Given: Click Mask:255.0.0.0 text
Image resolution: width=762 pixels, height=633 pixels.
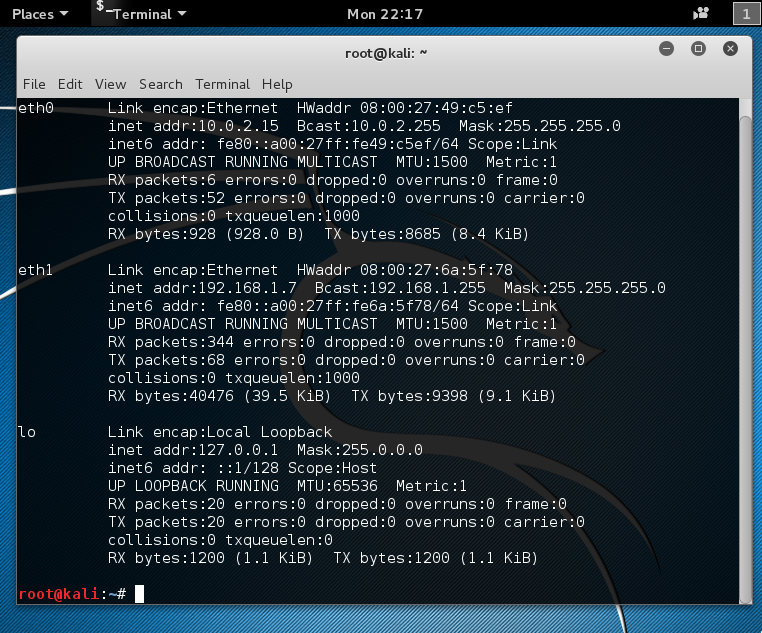Looking at the screenshot, I should 360,449.
